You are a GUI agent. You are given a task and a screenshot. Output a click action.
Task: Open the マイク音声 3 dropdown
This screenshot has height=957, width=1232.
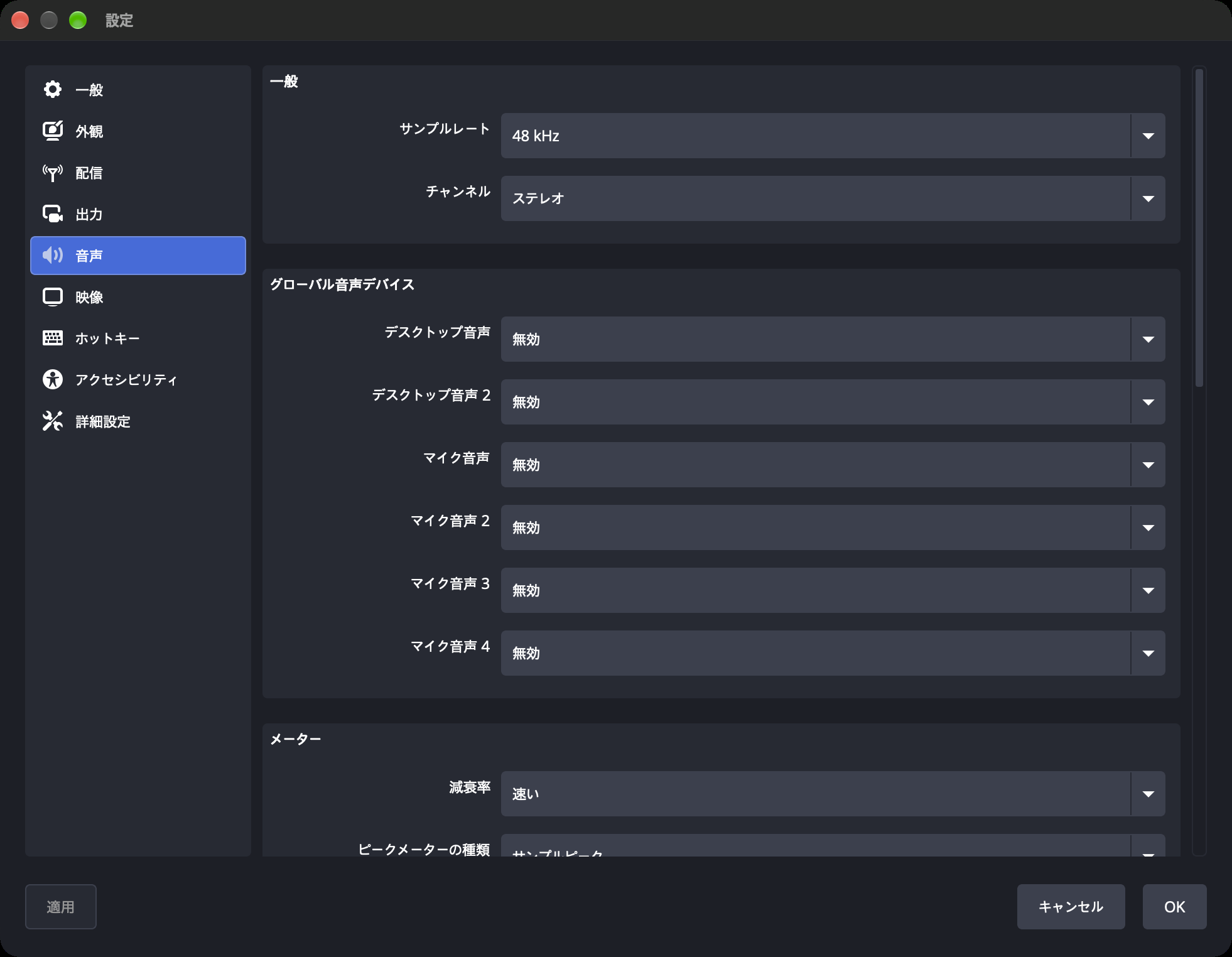[833, 590]
